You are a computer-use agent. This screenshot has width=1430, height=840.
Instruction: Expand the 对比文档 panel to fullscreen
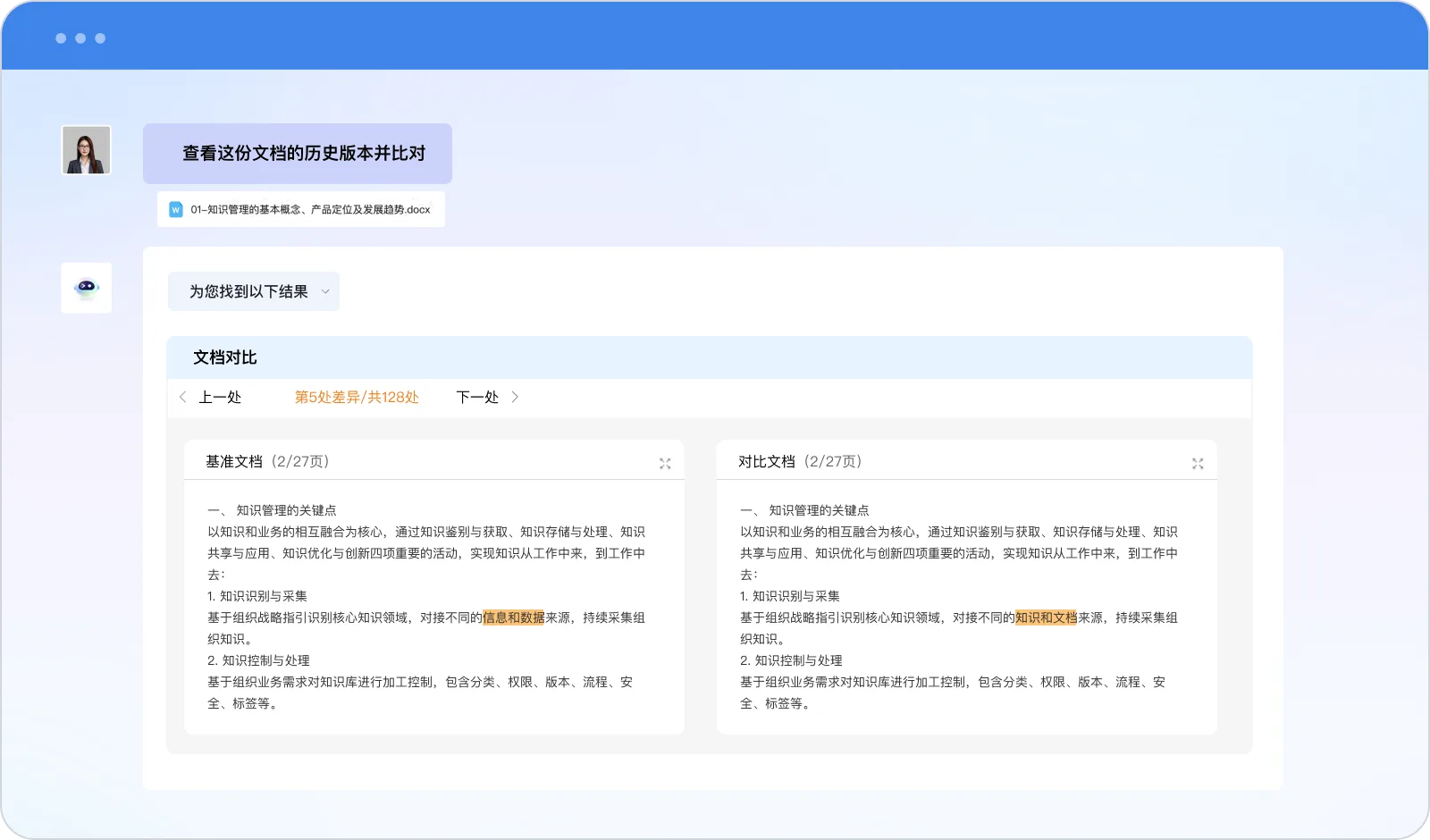point(1198,463)
